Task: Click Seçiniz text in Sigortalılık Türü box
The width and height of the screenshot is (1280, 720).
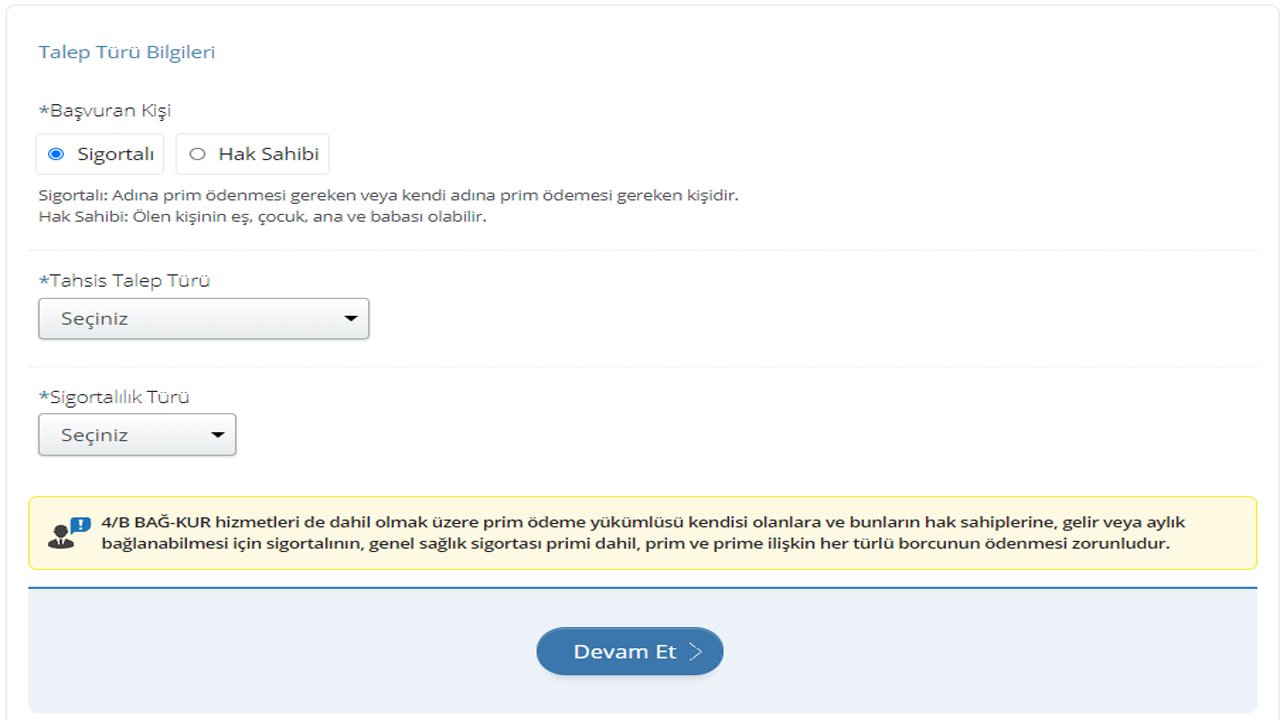Action: (94, 435)
